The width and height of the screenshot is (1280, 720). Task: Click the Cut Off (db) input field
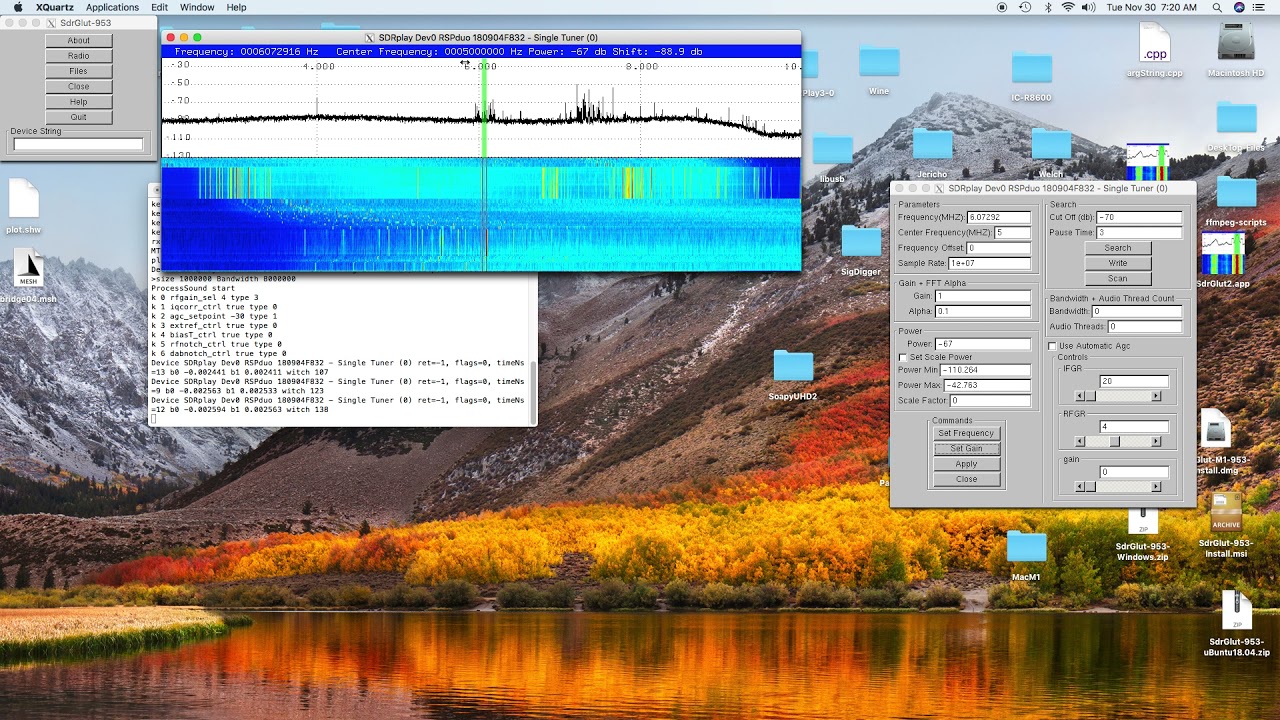point(1139,217)
